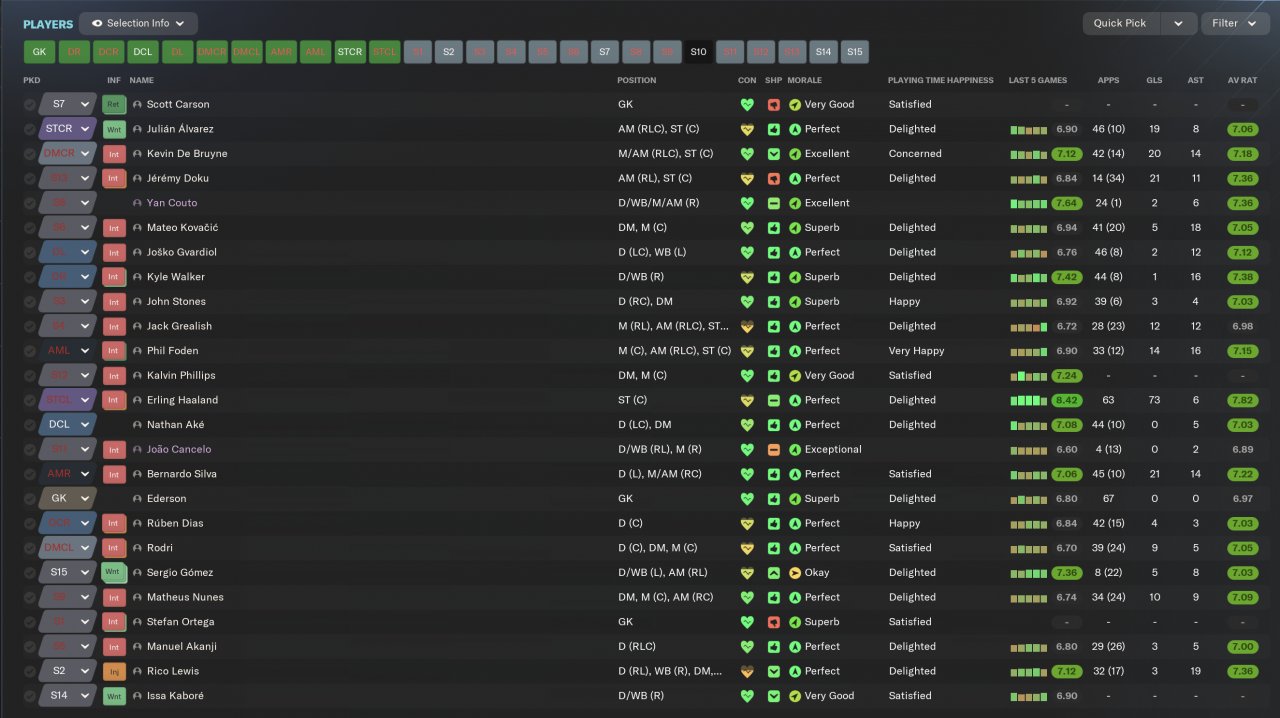This screenshot has width=1280, height=718.
Task: Click Haaland's 7.82 average rating
Action: coord(1243,400)
